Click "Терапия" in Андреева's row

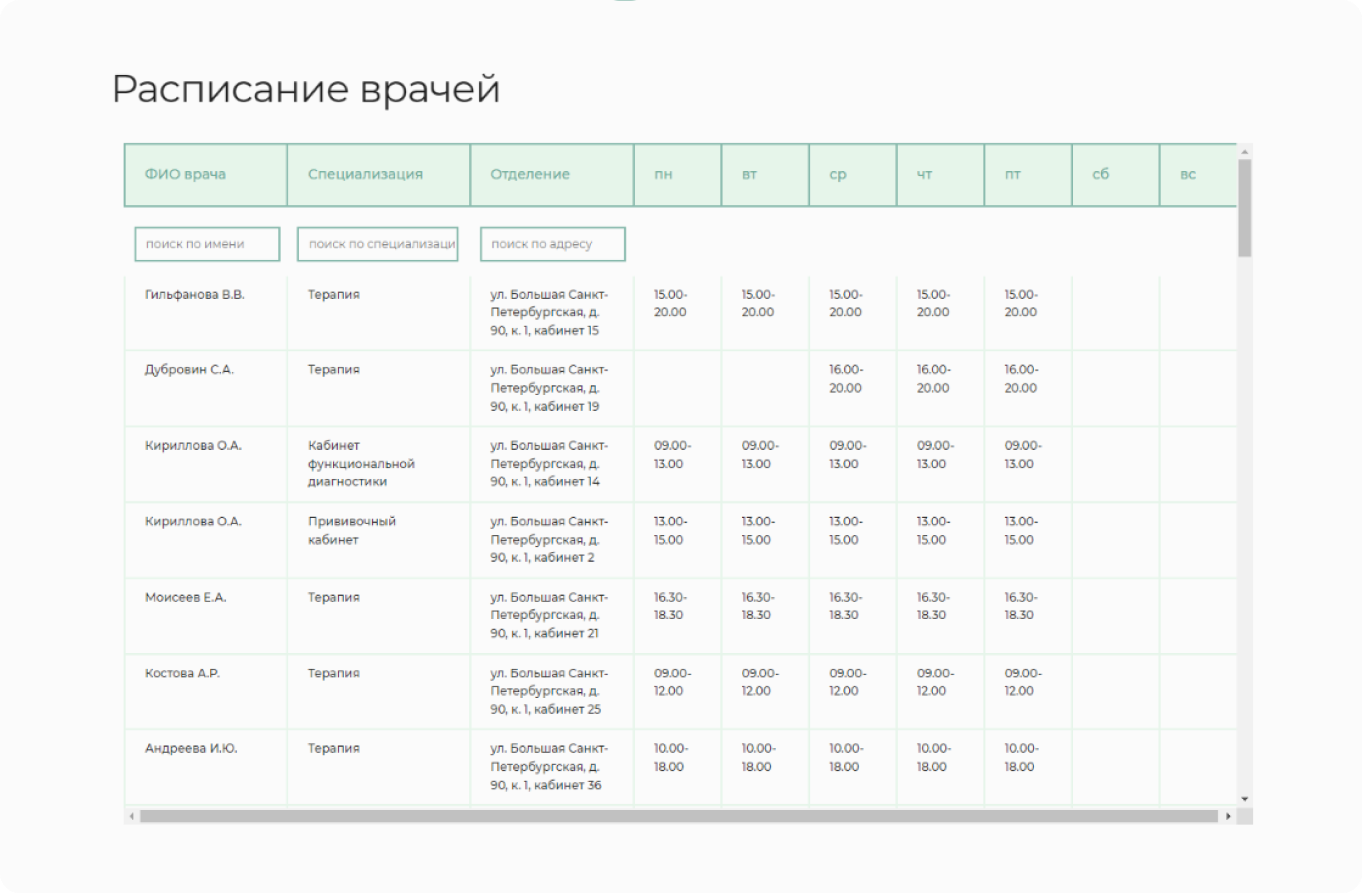pyautogui.click(x=334, y=749)
